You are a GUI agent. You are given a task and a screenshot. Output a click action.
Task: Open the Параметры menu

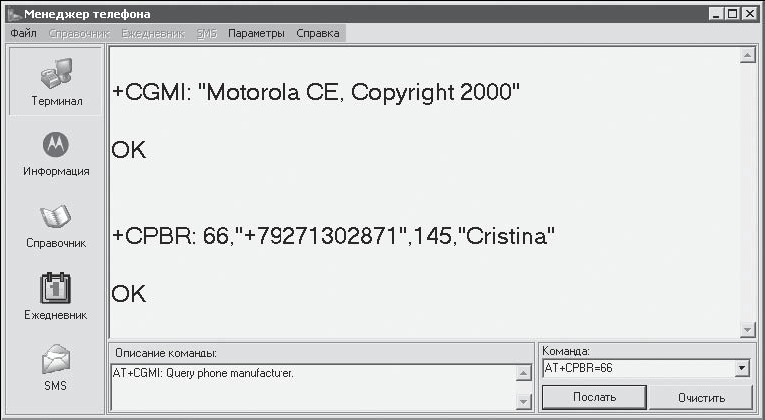point(256,33)
